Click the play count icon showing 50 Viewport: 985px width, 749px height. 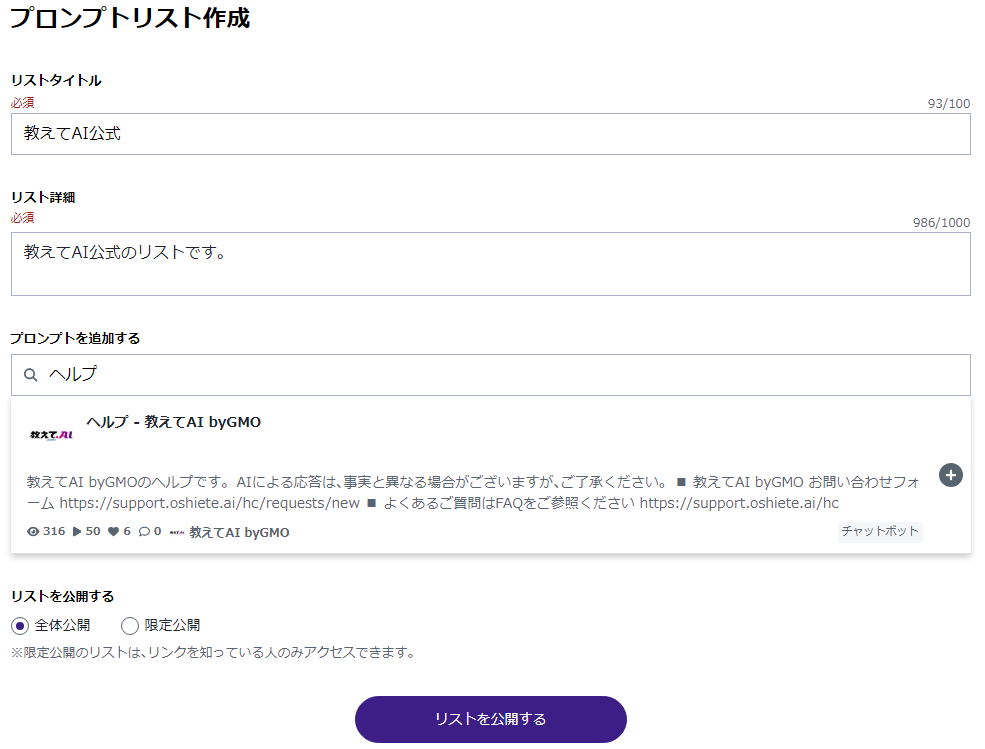tap(77, 532)
